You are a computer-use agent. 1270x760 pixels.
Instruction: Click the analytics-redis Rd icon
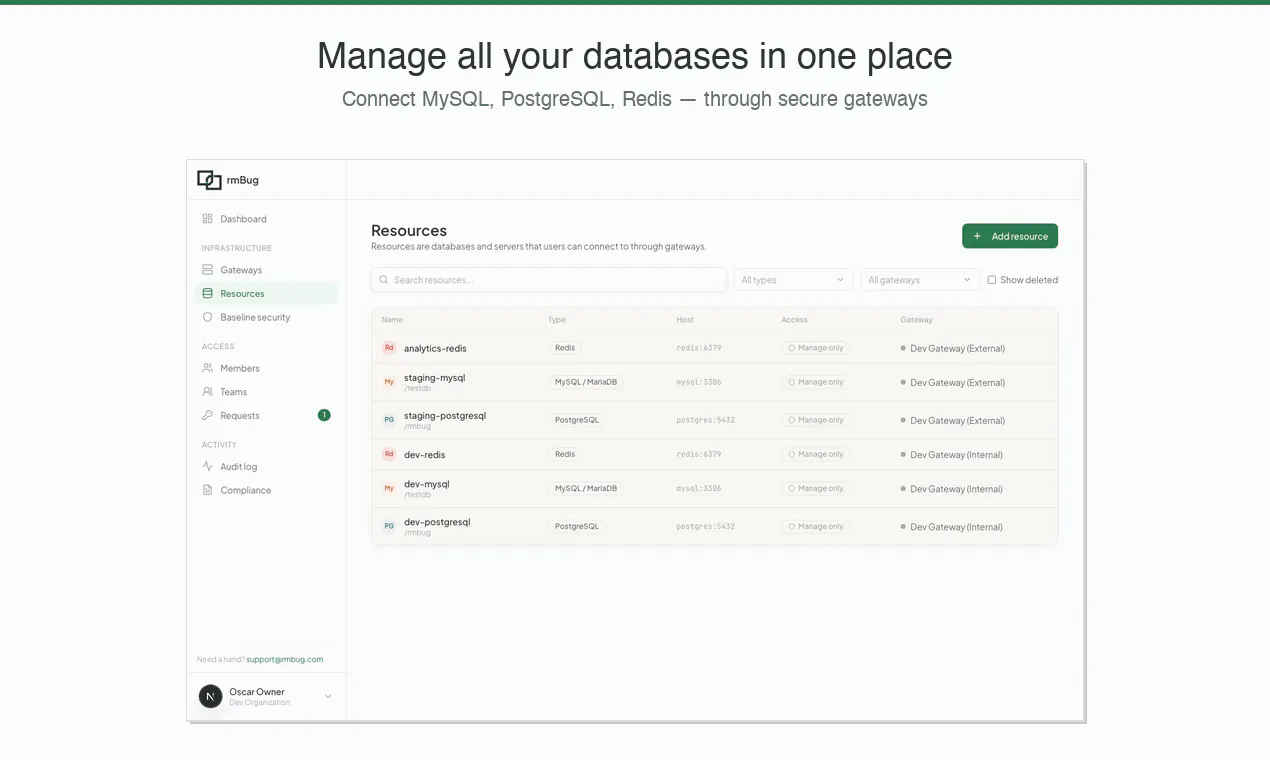(x=389, y=348)
